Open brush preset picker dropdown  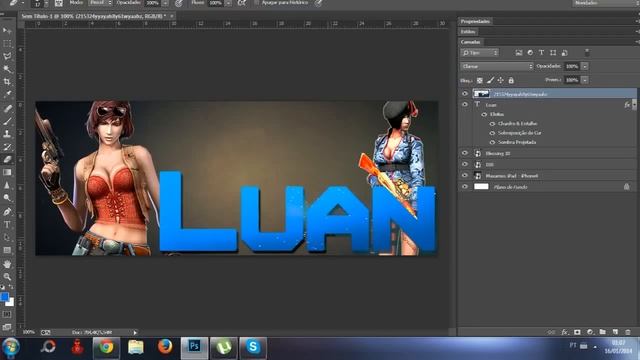pyautogui.click(x=46, y=3)
